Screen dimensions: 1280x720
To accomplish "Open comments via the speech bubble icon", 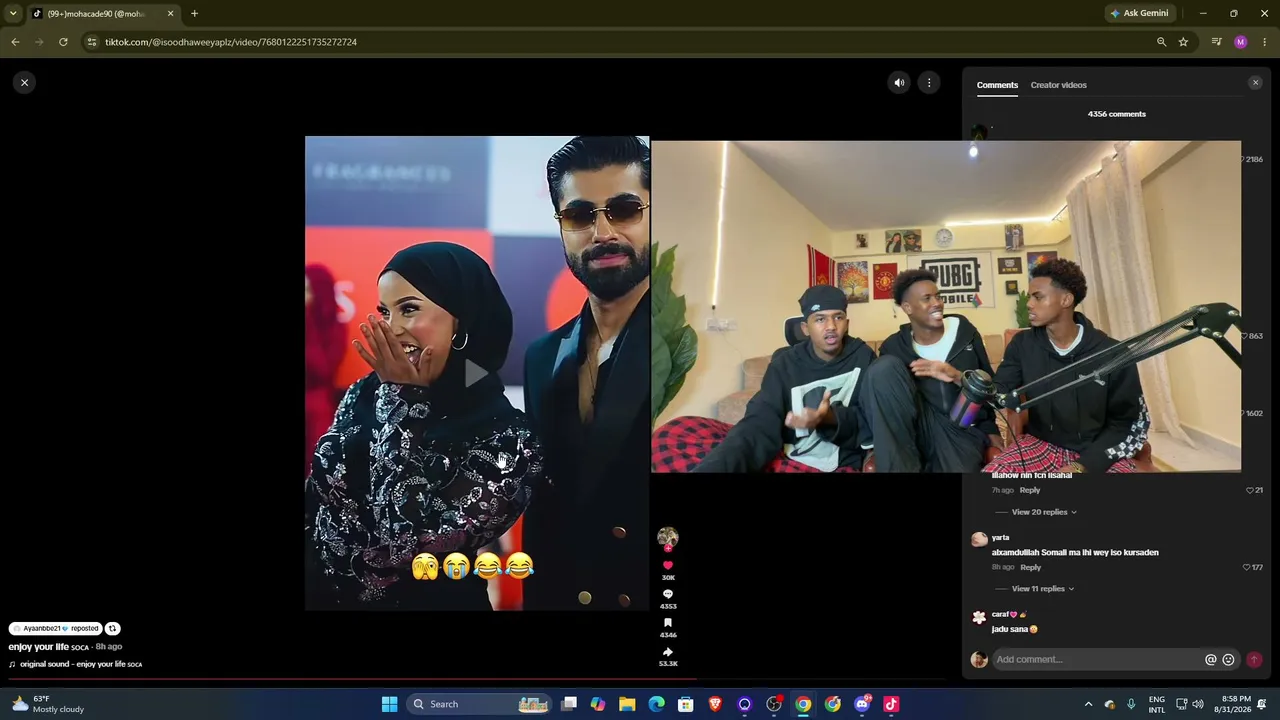I will click(668, 594).
